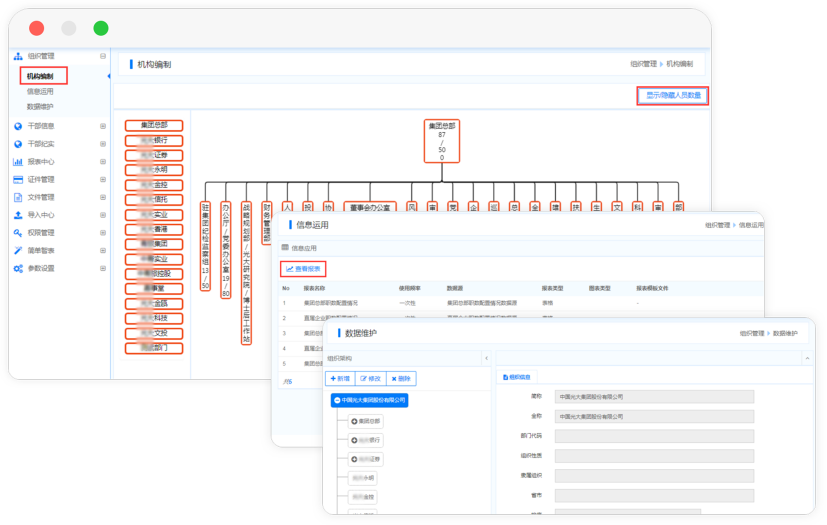Toggle 显示/隐藏人员数量 display

(x=673, y=96)
